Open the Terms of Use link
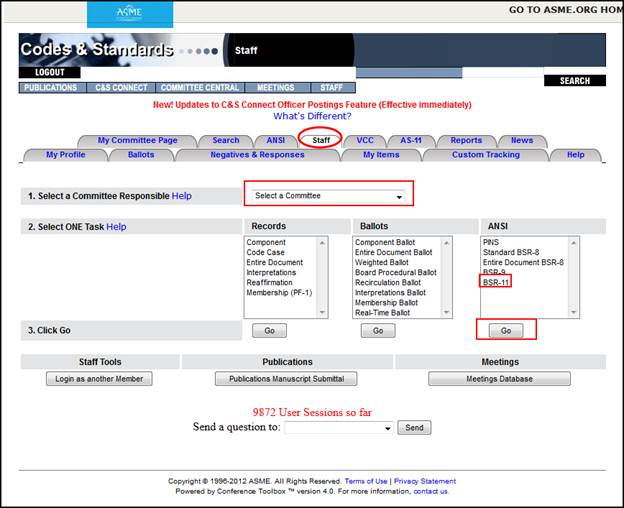Image resolution: width=624 pixels, height=508 pixels. coord(366,481)
